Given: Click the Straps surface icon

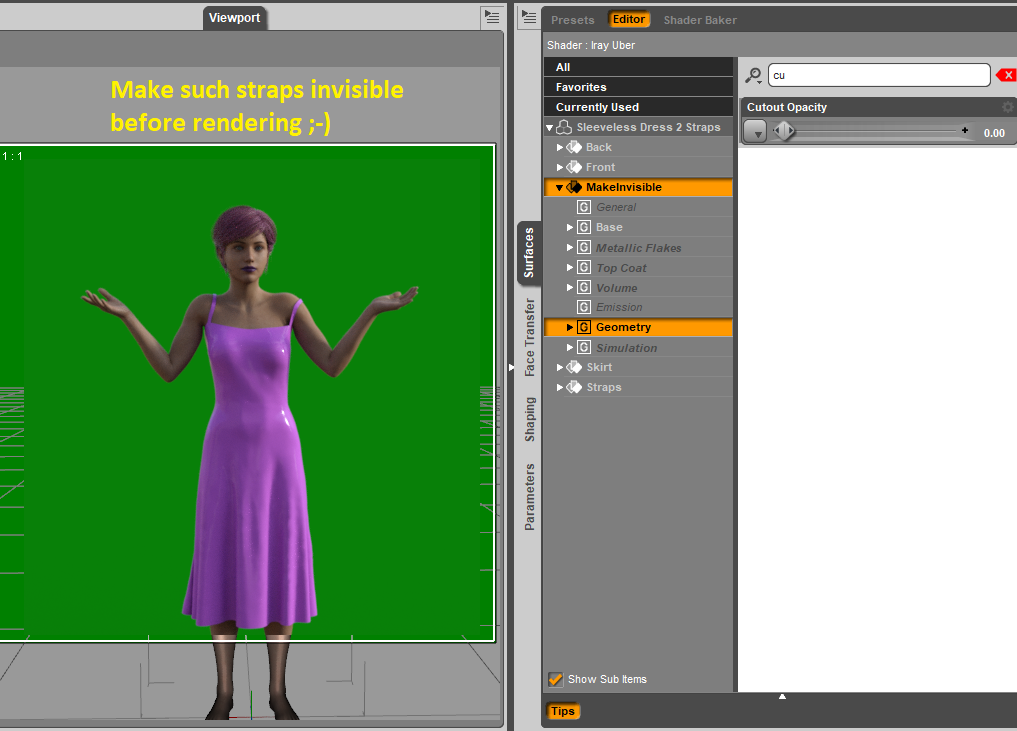Looking at the screenshot, I should [575, 387].
